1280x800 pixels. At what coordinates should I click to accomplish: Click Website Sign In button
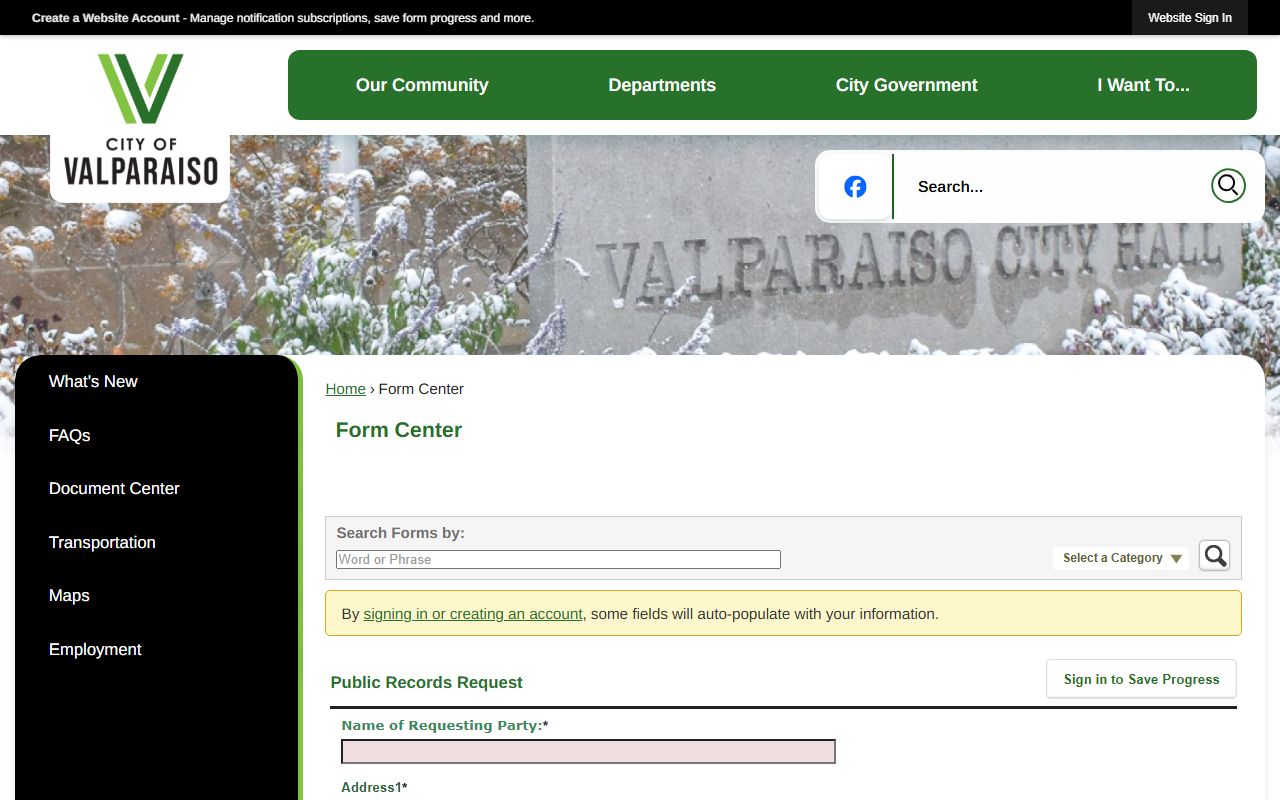point(1190,18)
